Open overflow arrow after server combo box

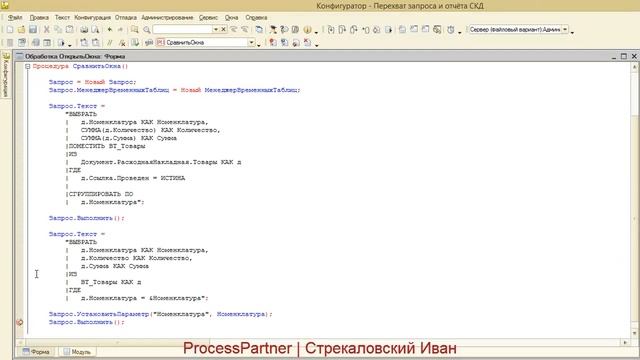572,32
